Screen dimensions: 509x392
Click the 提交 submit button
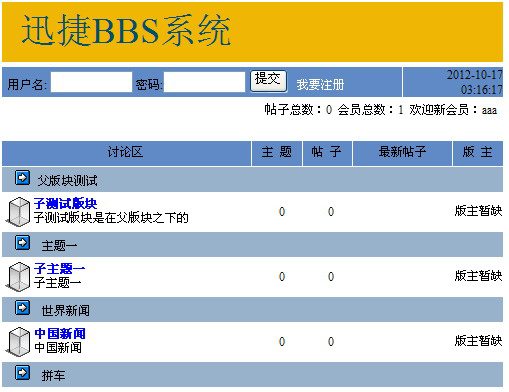click(268, 81)
